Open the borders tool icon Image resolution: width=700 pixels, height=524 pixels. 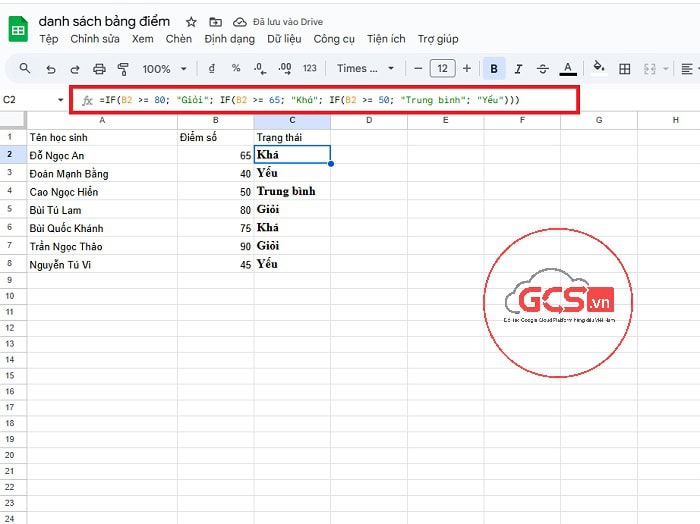(x=625, y=69)
